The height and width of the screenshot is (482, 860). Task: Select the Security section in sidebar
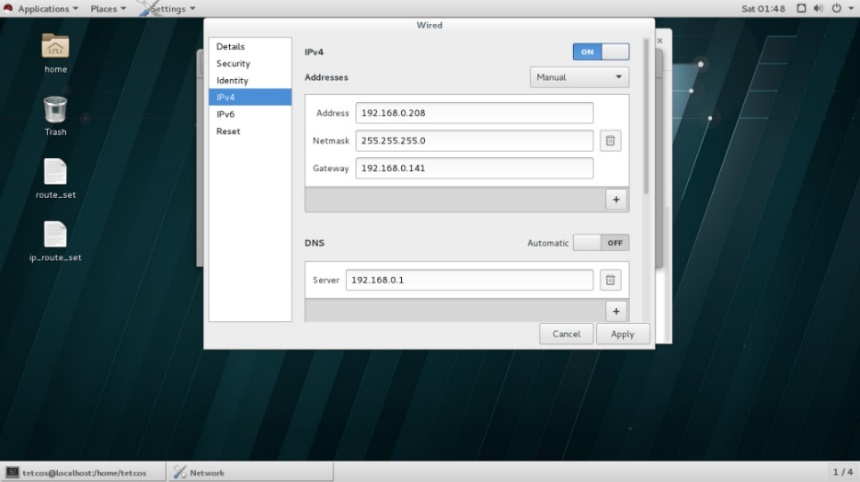coord(233,63)
